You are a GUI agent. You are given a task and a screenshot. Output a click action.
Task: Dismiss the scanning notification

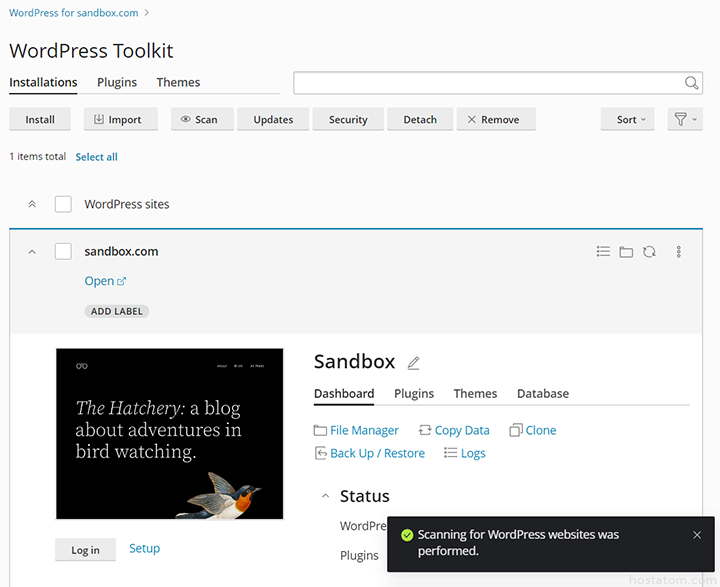[x=697, y=535]
